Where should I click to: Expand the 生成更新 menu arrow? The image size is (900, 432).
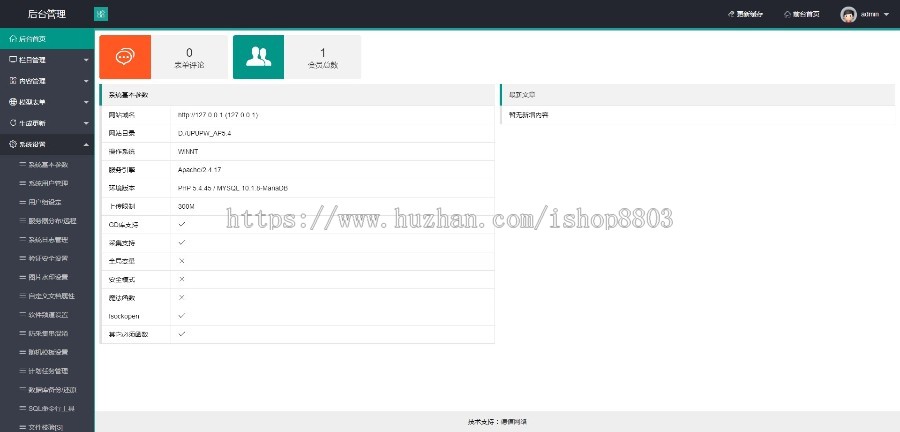[x=86, y=124]
